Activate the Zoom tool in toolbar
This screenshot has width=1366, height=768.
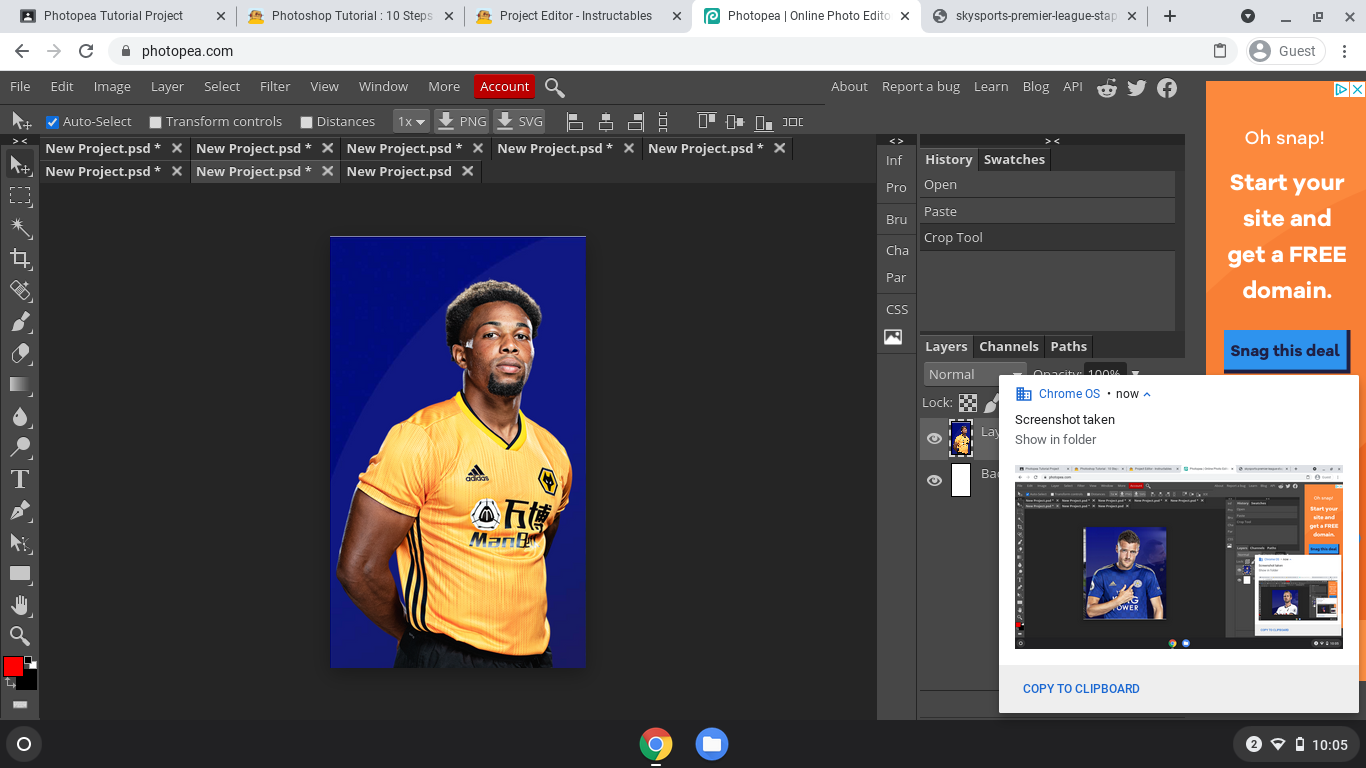pyautogui.click(x=20, y=636)
